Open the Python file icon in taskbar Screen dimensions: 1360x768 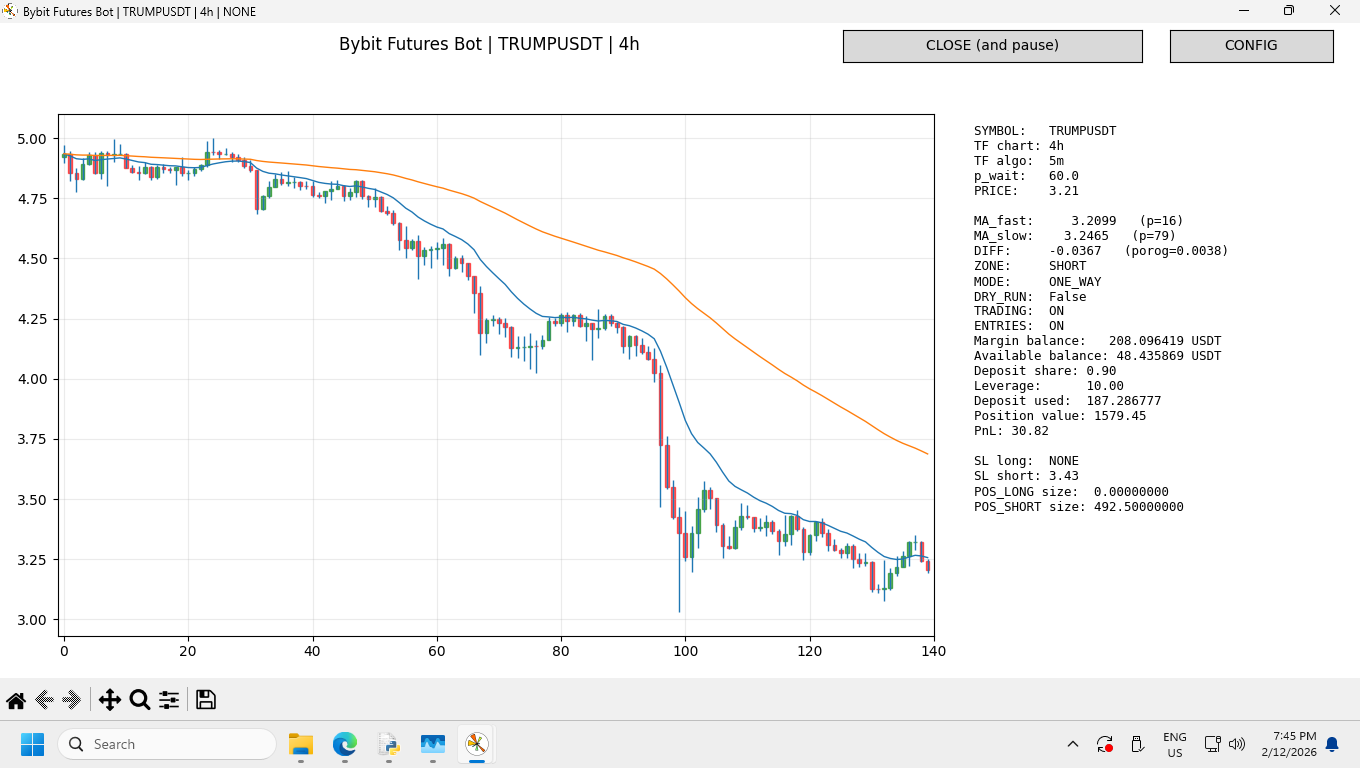click(389, 744)
